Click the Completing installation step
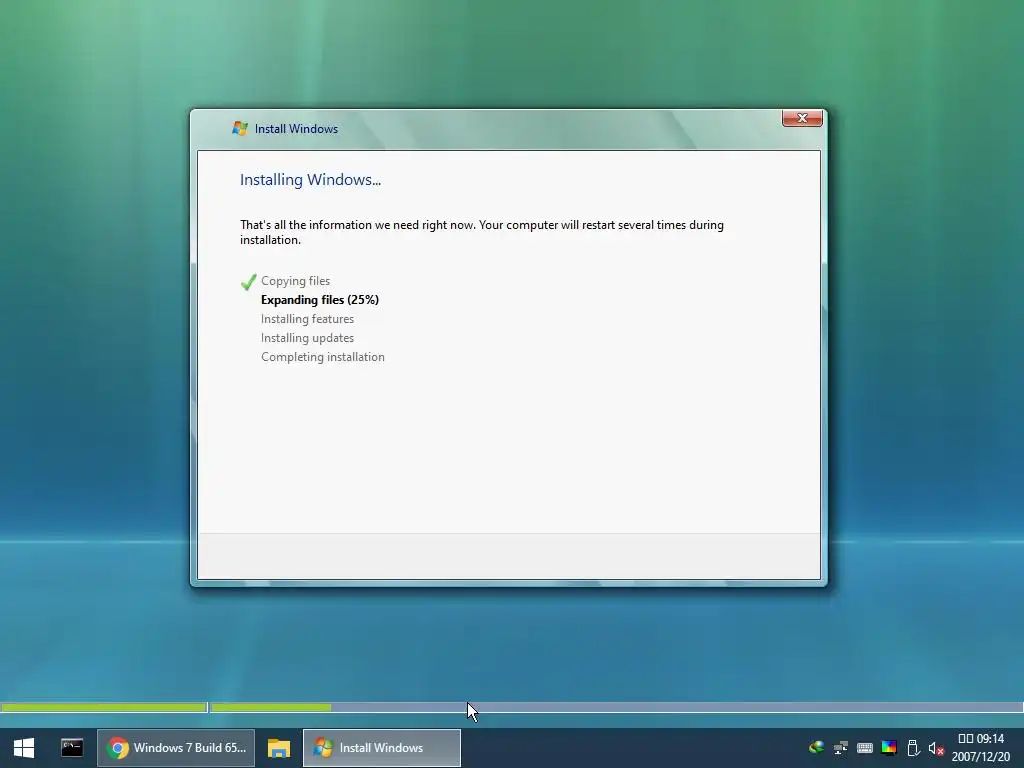Viewport: 1024px width, 768px height. (x=323, y=357)
